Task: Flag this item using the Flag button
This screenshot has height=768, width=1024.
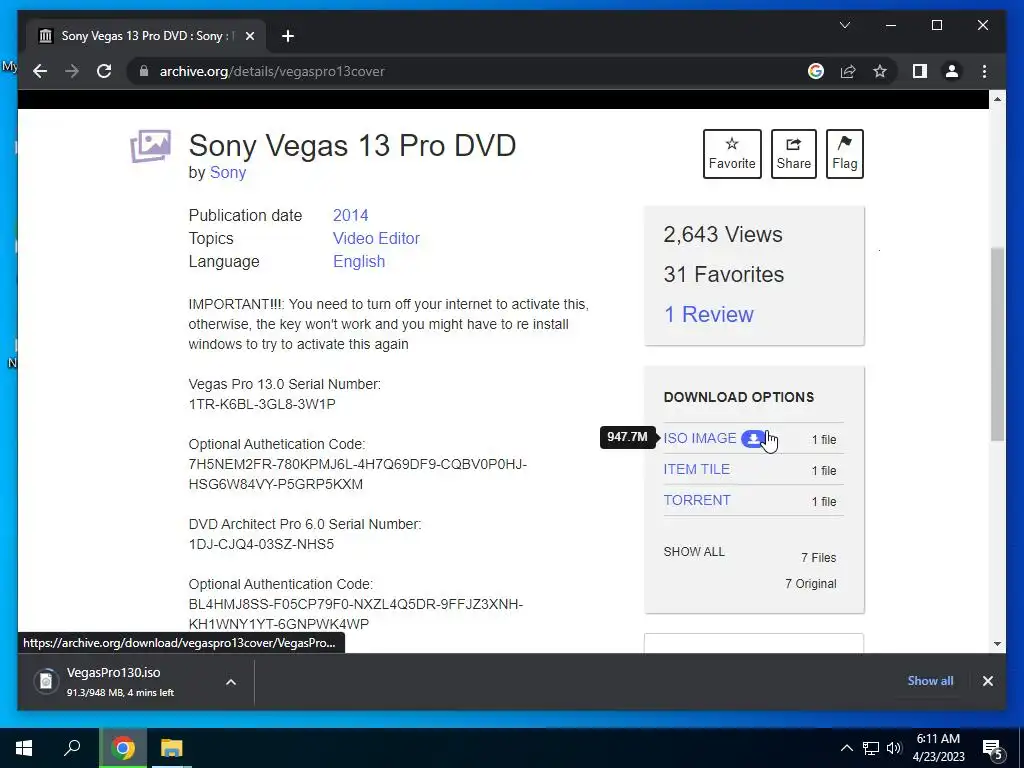Action: (x=844, y=153)
